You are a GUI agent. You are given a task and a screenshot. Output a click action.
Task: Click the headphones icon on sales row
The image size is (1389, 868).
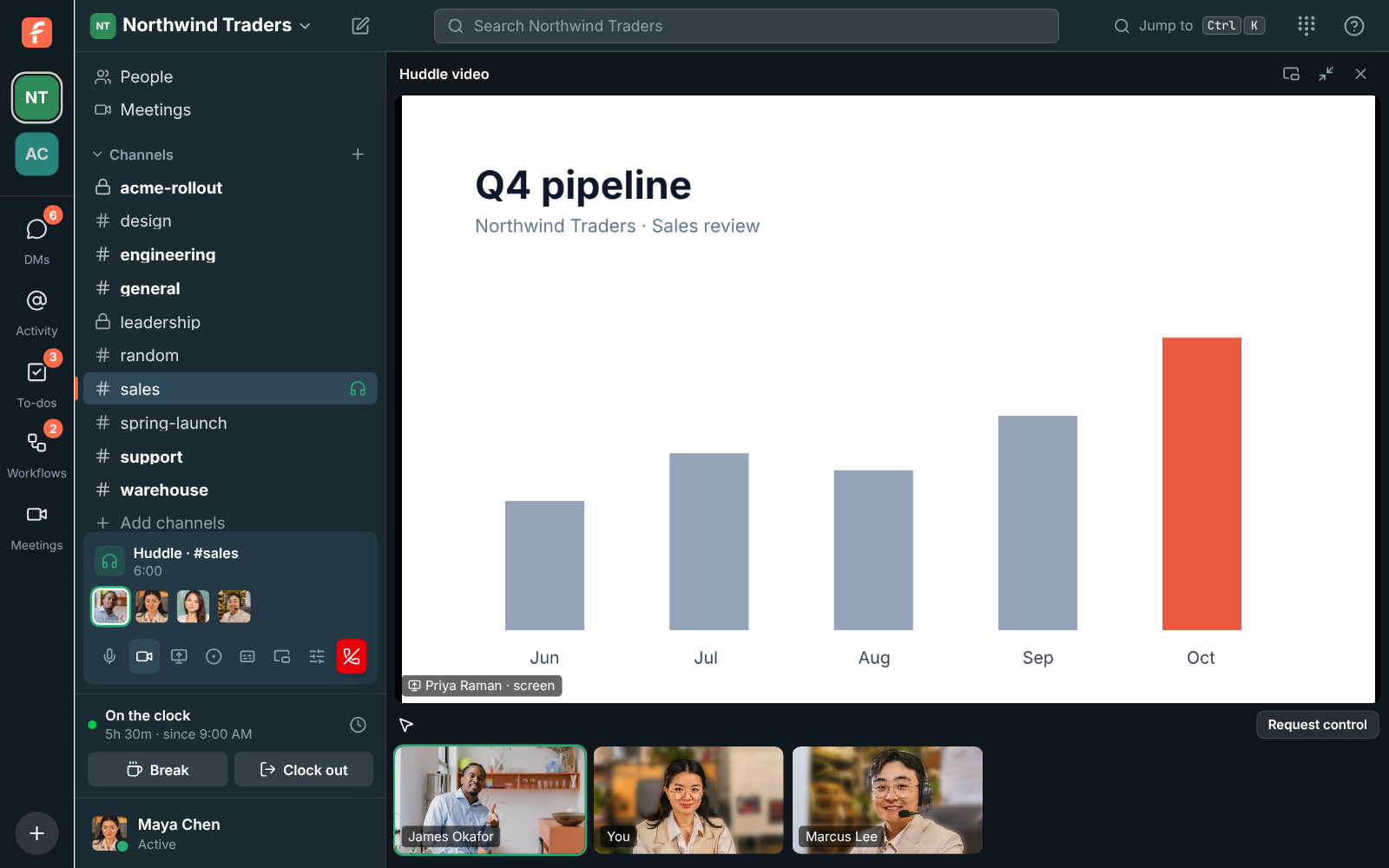coord(358,389)
